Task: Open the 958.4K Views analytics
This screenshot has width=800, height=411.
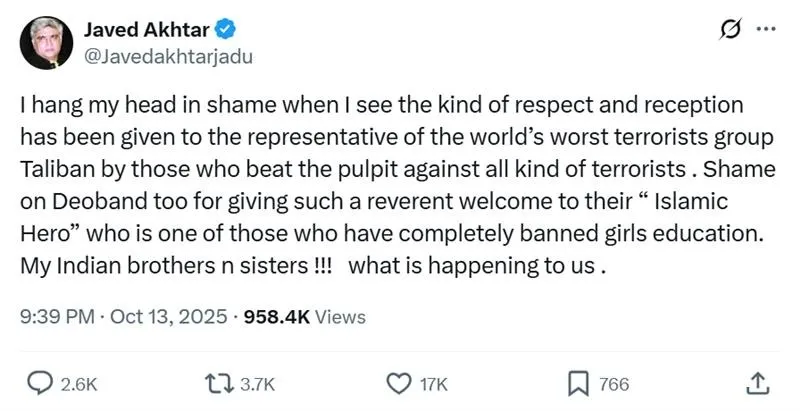Action: pyautogui.click(x=305, y=317)
